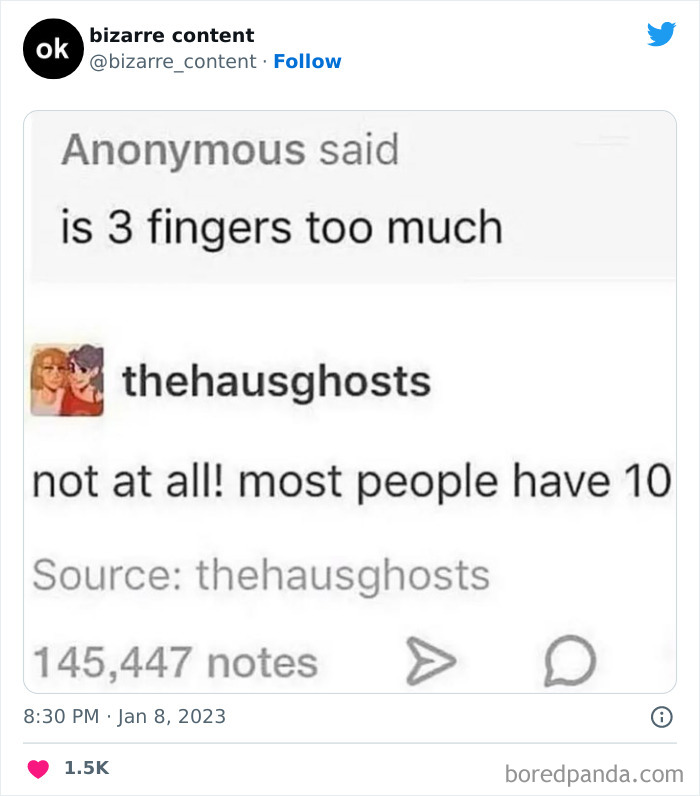Image resolution: width=700 pixels, height=796 pixels.
Task: Click the paper plane share icon
Action: pyautogui.click(x=431, y=660)
